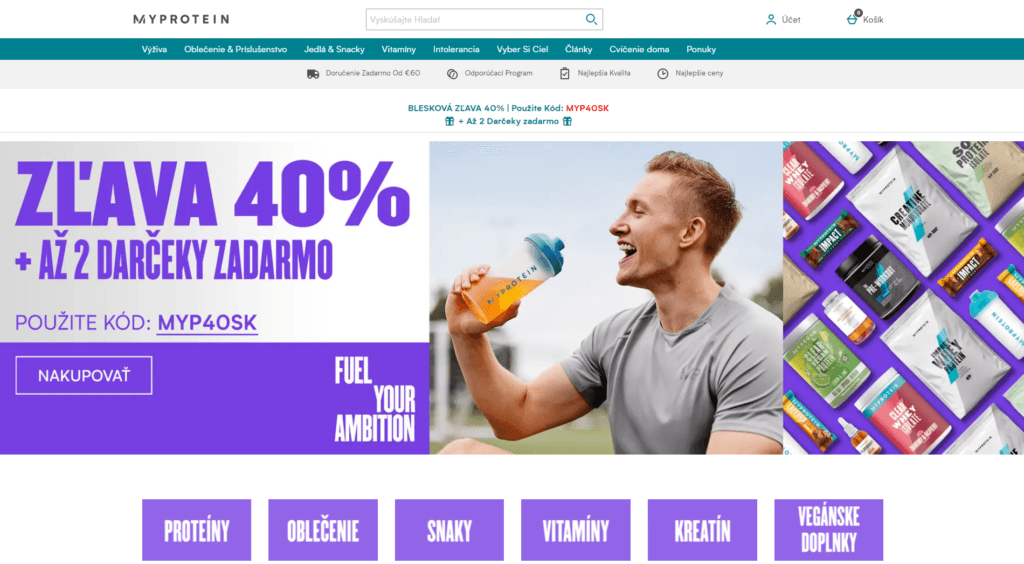Click the delivery truck icon
1024x564 pixels.
tap(313, 74)
